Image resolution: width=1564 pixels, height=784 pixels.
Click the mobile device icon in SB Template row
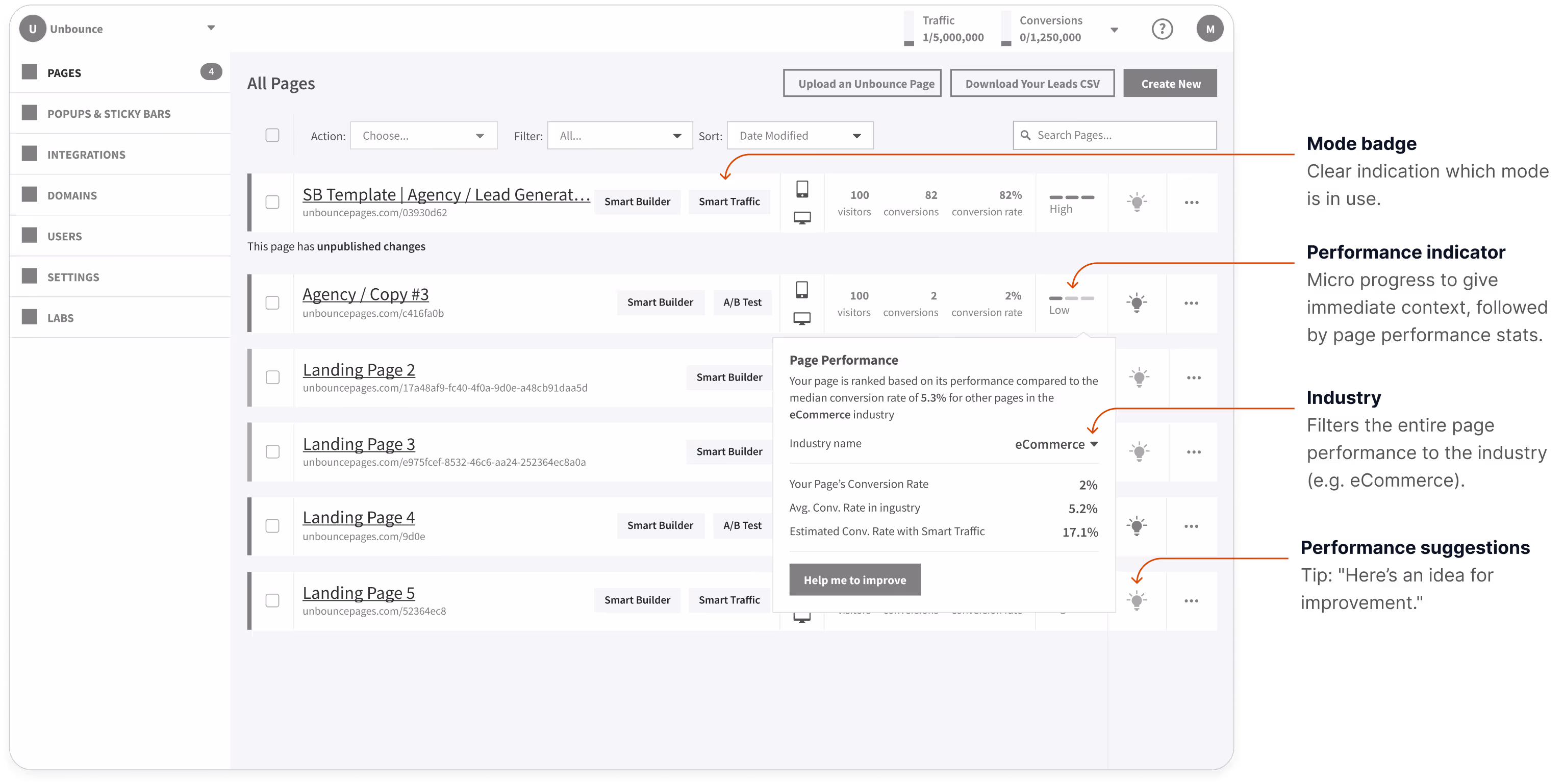pyautogui.click(x=802, y=189)
